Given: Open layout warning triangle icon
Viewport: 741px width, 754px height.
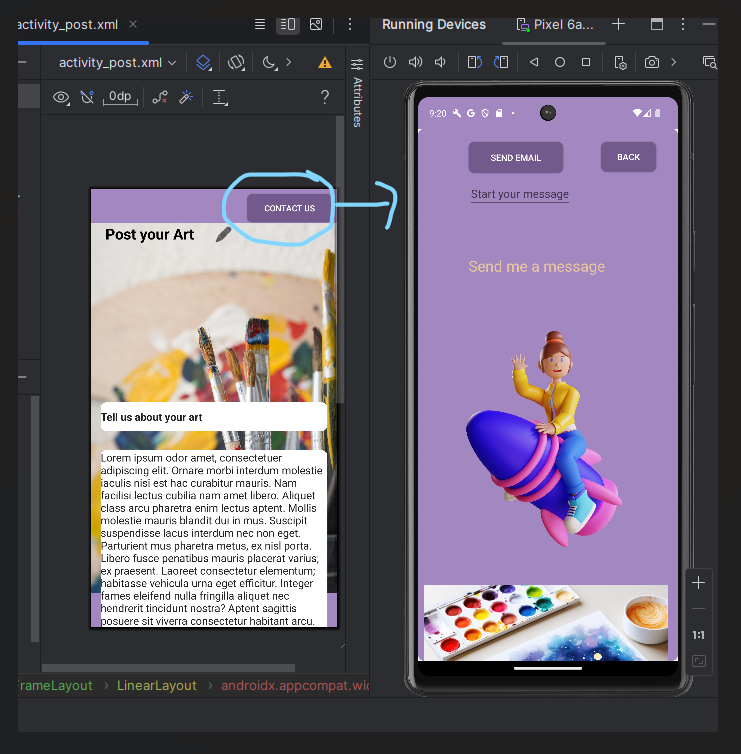Looking at the screenshot, I should pos(325,63).
